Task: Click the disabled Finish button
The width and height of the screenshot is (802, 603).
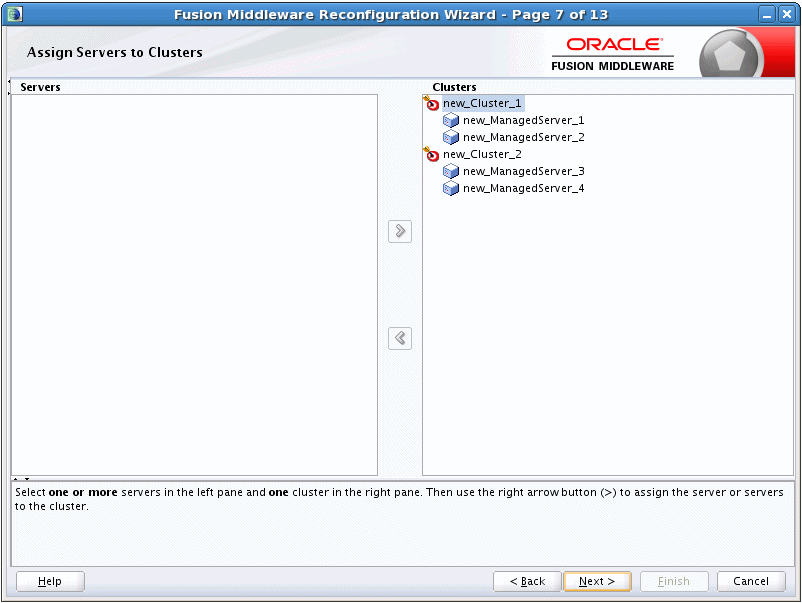Action: pyautogui.click(x=674, y=582)
